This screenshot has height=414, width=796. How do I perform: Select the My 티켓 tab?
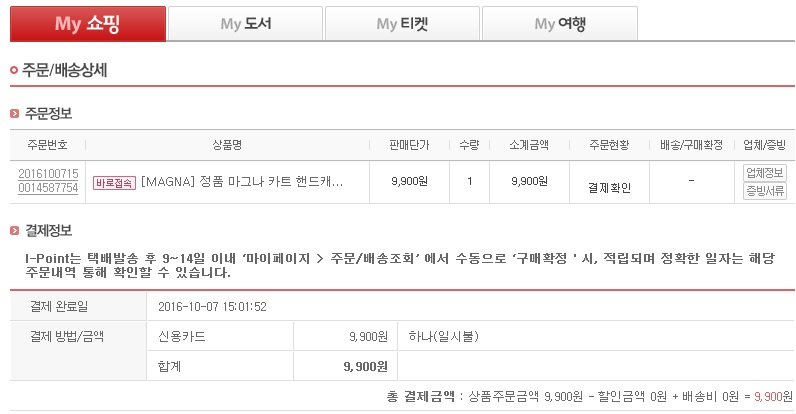tap(402, 23)
